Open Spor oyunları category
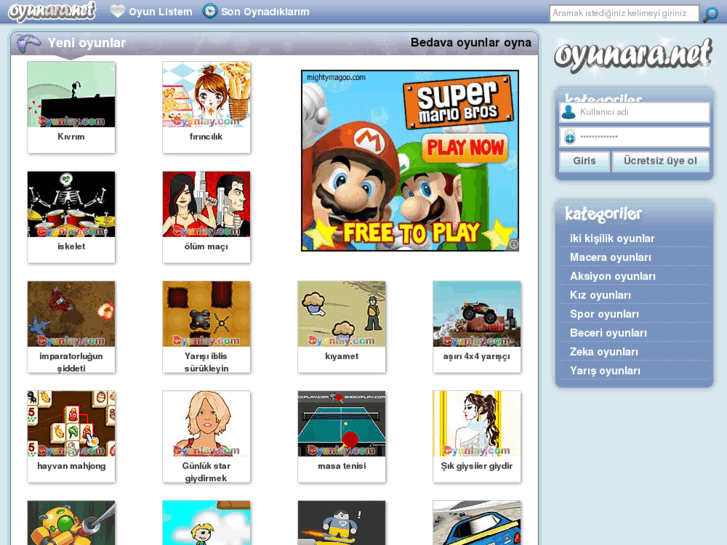The height and width of the screenshot is (545, 727). click(x=604, y=314)
